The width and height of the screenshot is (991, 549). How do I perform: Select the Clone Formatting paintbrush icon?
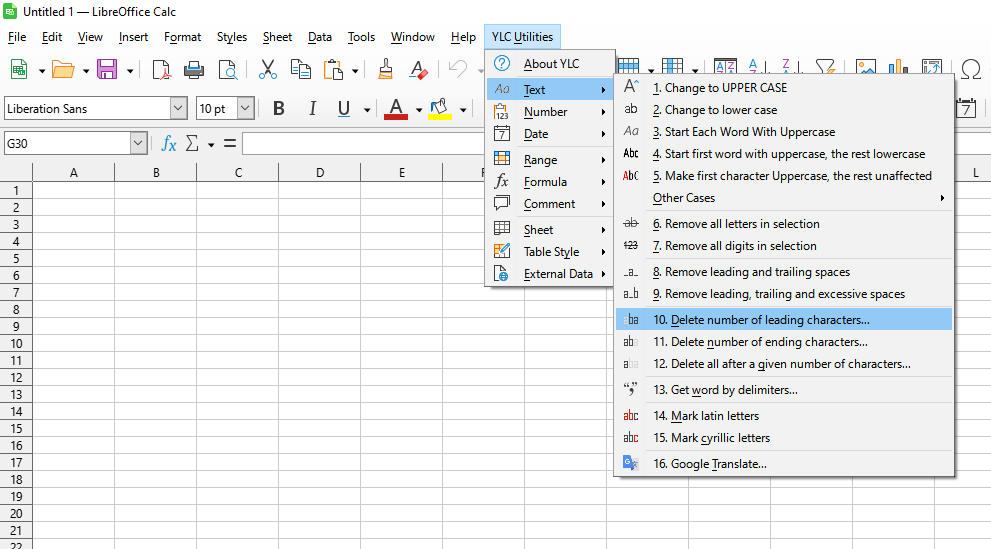[386, 69]
